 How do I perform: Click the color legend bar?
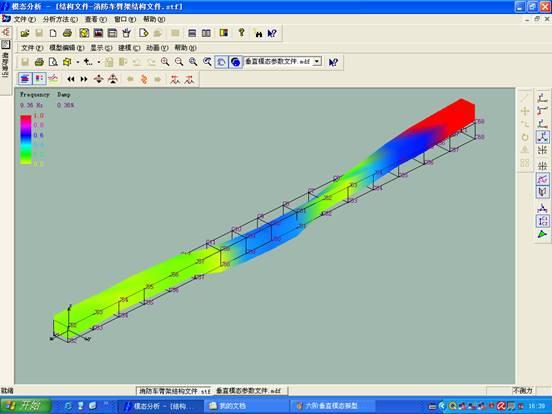pos(26,139)
